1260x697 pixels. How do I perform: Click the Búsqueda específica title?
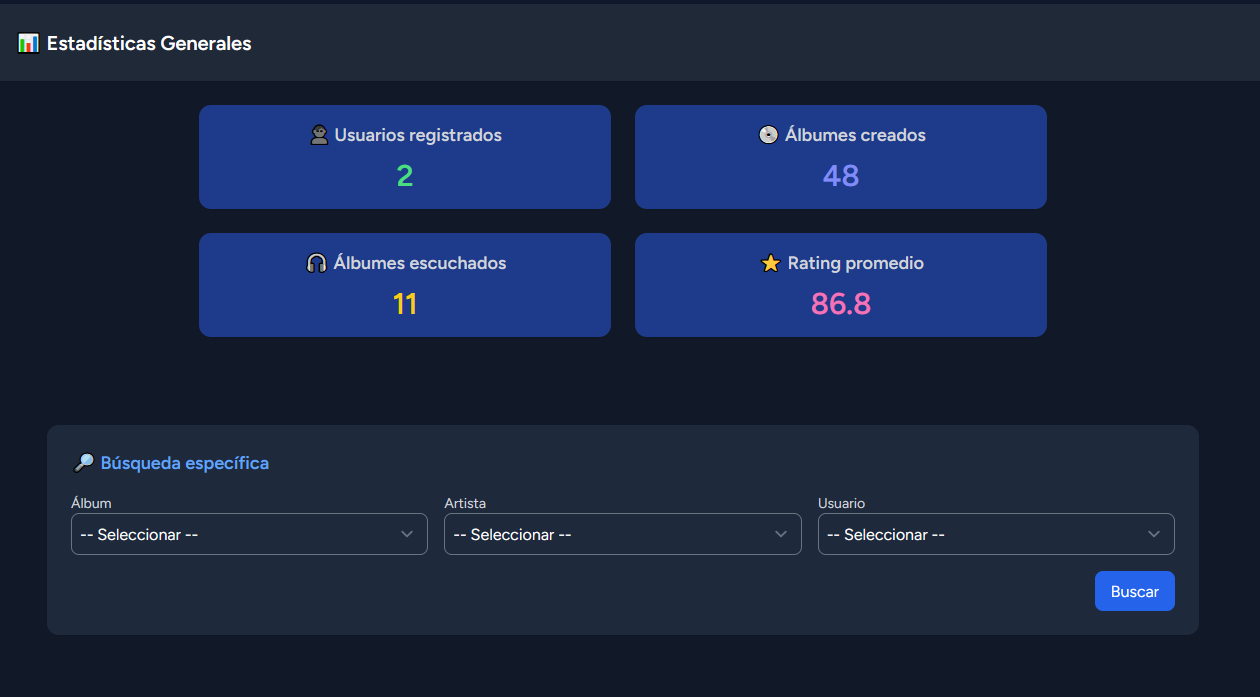click(184, 463)
